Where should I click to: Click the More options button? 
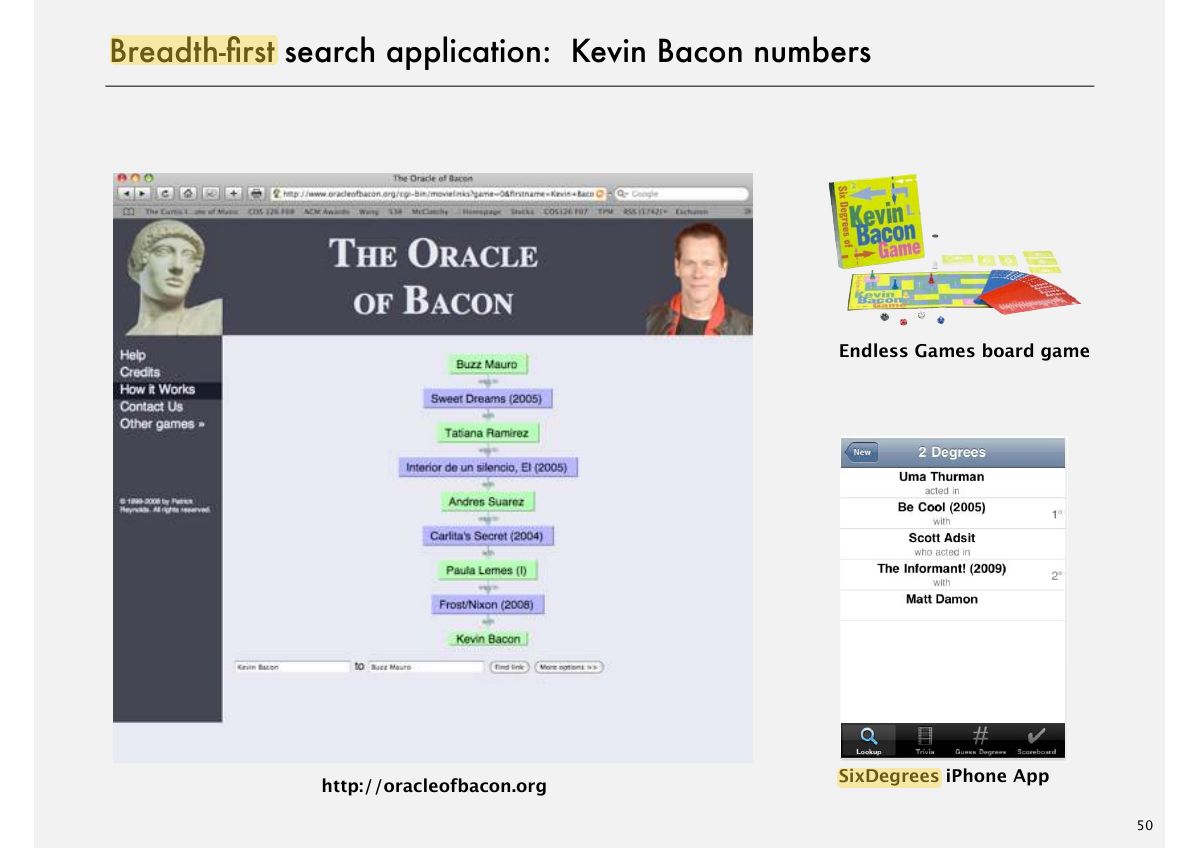click(x=569, y=667)
